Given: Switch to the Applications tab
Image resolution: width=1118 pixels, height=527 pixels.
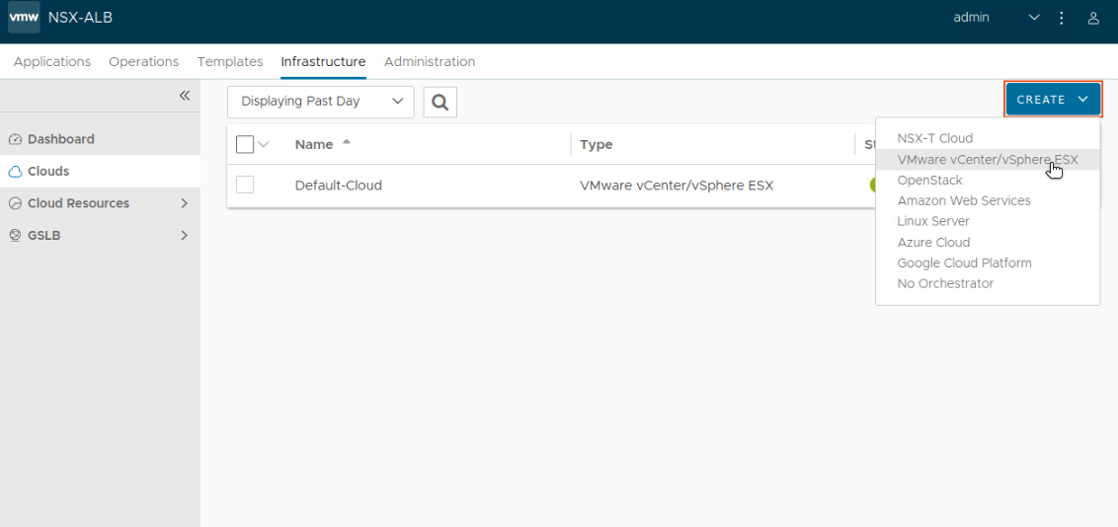Looking at the screenshot, I should pyautogui.click(x=52, y=61).
